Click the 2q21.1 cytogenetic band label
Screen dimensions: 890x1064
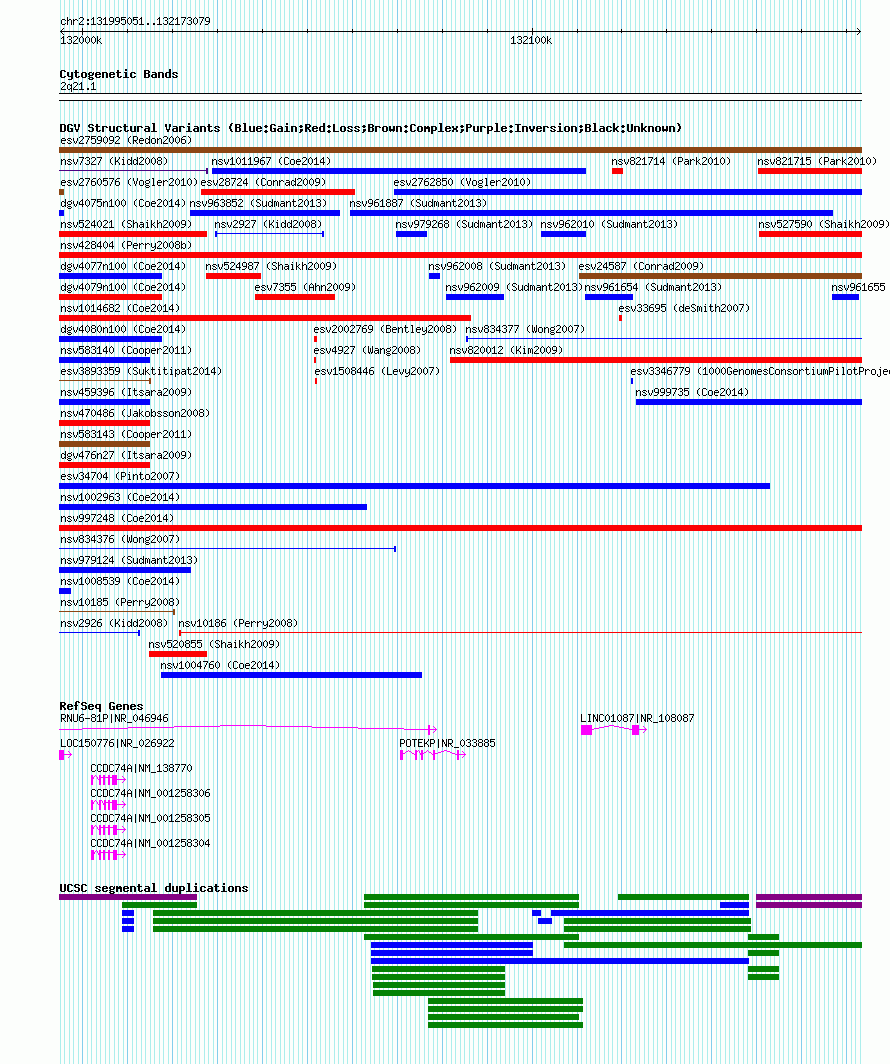[78, 87]
